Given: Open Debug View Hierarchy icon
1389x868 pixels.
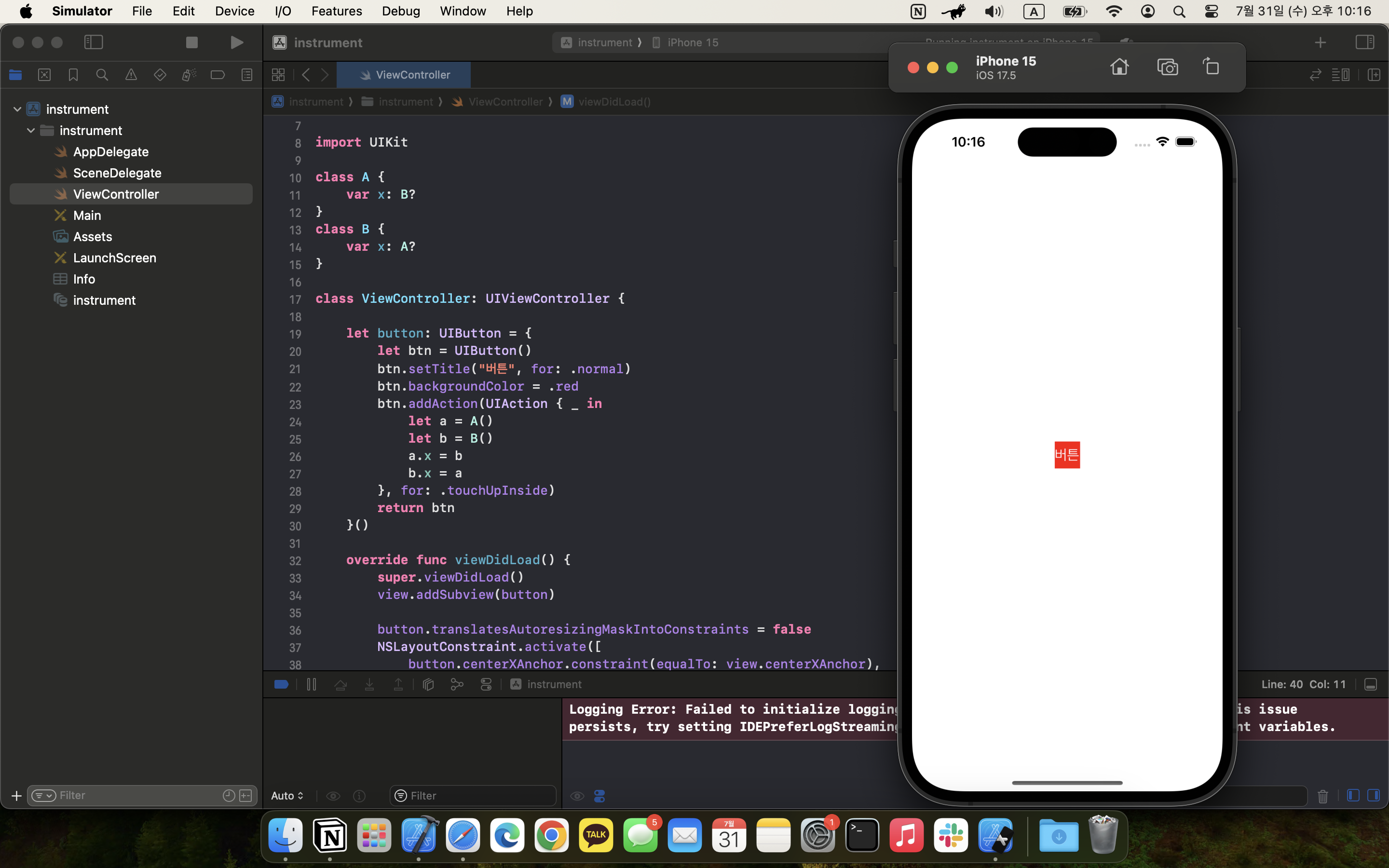Looking at the screenshot, I should pos(428,684).
